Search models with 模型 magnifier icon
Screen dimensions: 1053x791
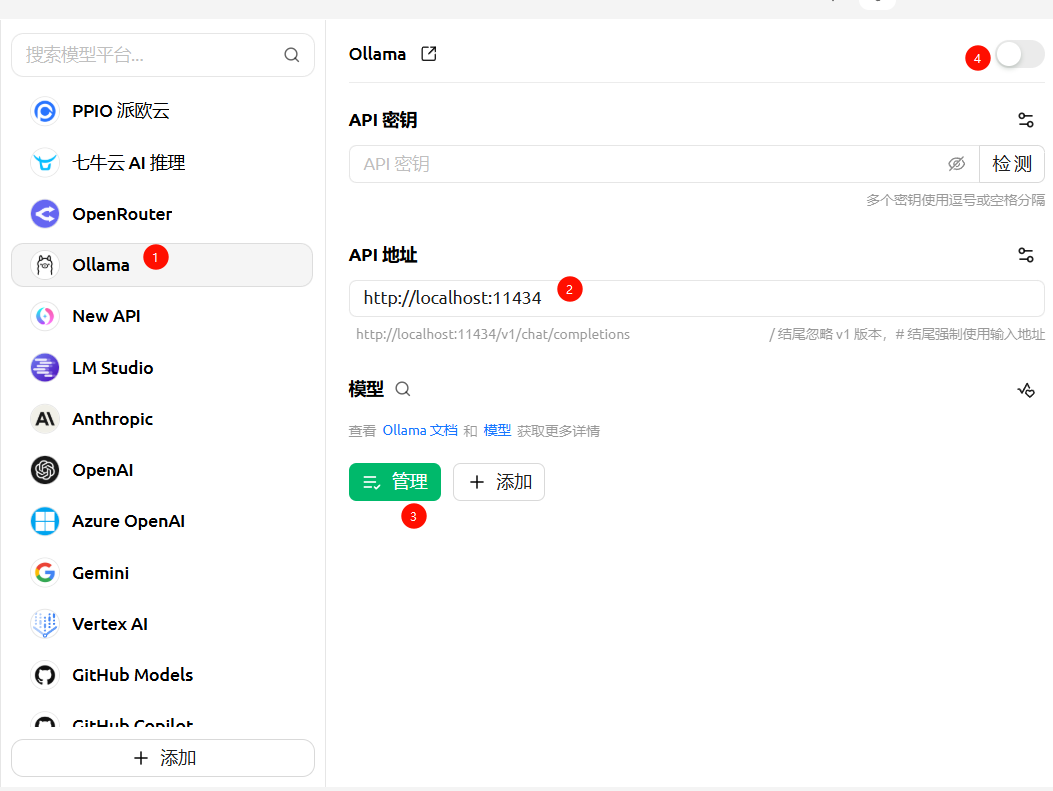point(402,389)
